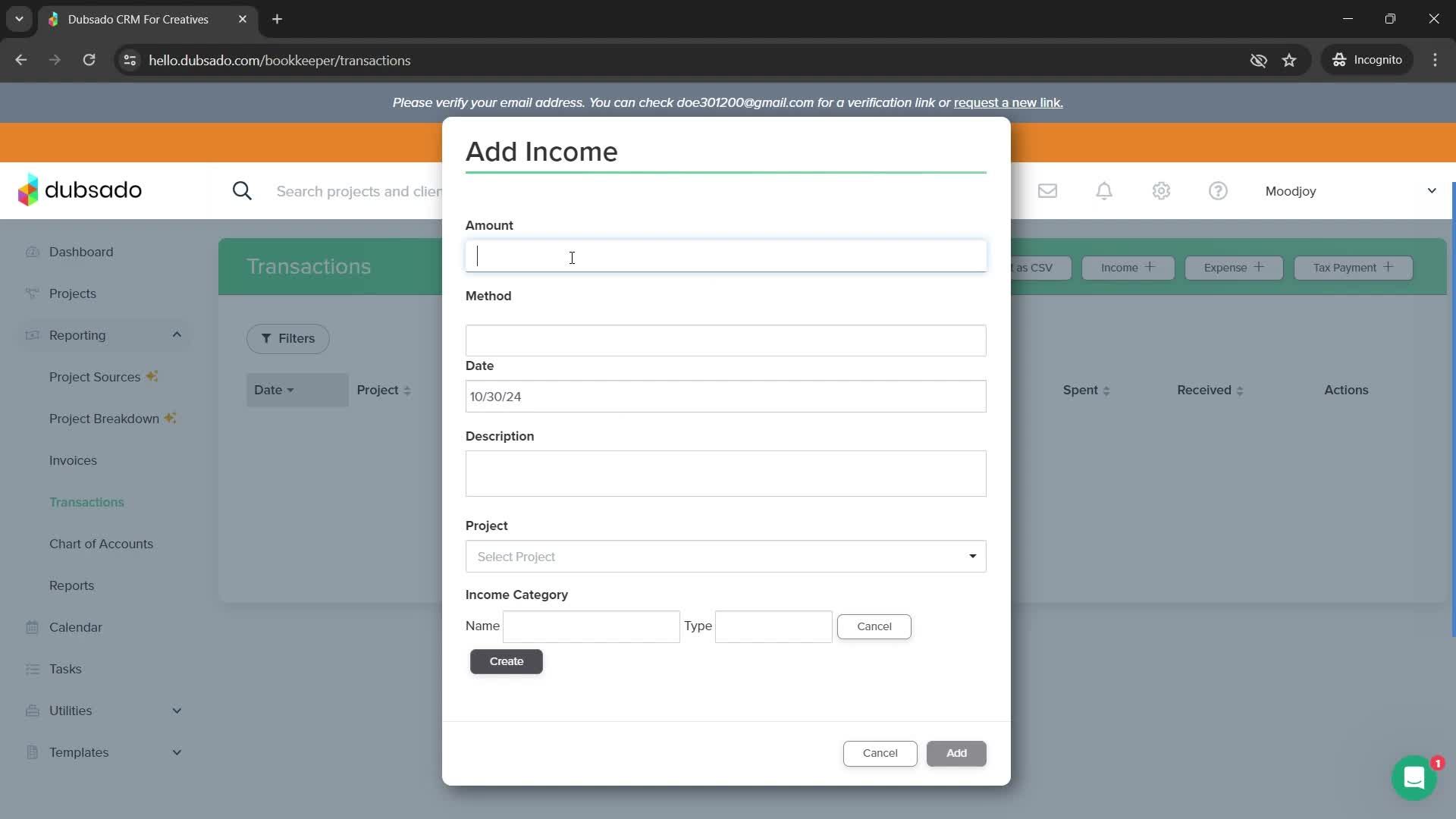Click the Filters funnel button
Viewport: 1456px width, 819px height.
287,338
